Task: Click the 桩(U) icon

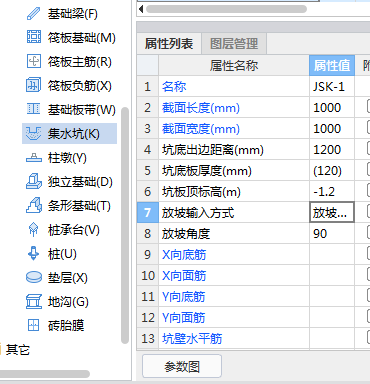Action: pyautogui.click(x=33, y=253)
